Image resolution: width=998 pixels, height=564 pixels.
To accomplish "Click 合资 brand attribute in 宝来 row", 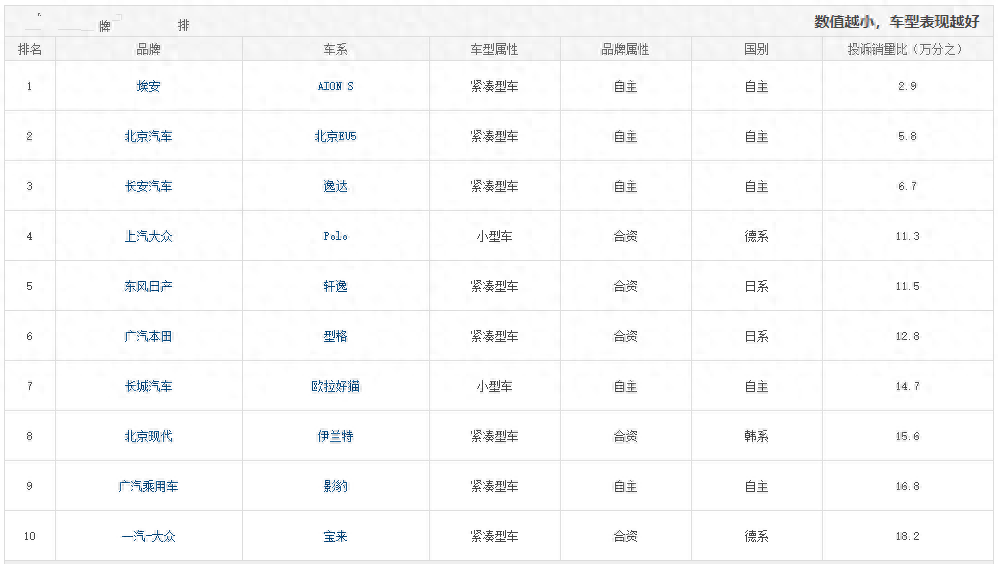I will click(626, 537).
